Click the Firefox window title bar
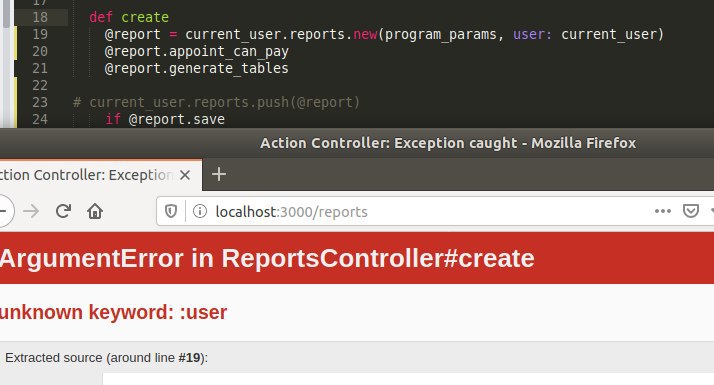The height and width of the screenshot is (385, 714). pos(357,143)
